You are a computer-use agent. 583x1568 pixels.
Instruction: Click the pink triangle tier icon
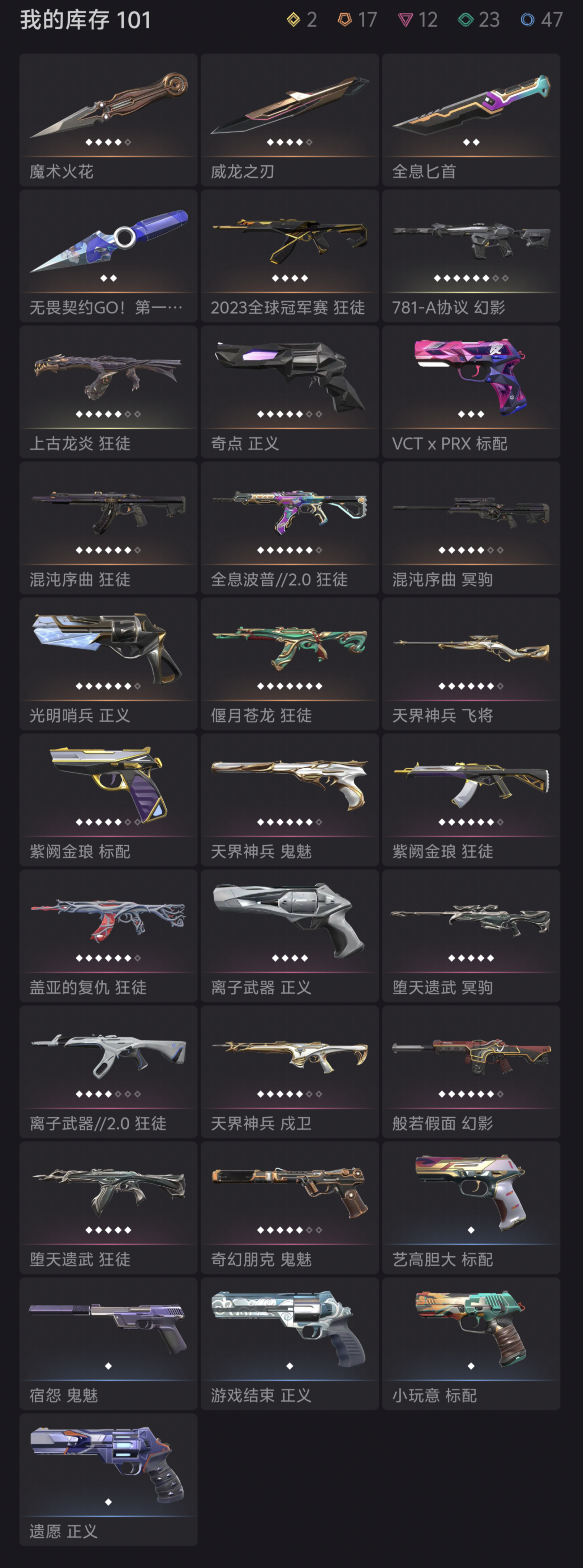405,21
